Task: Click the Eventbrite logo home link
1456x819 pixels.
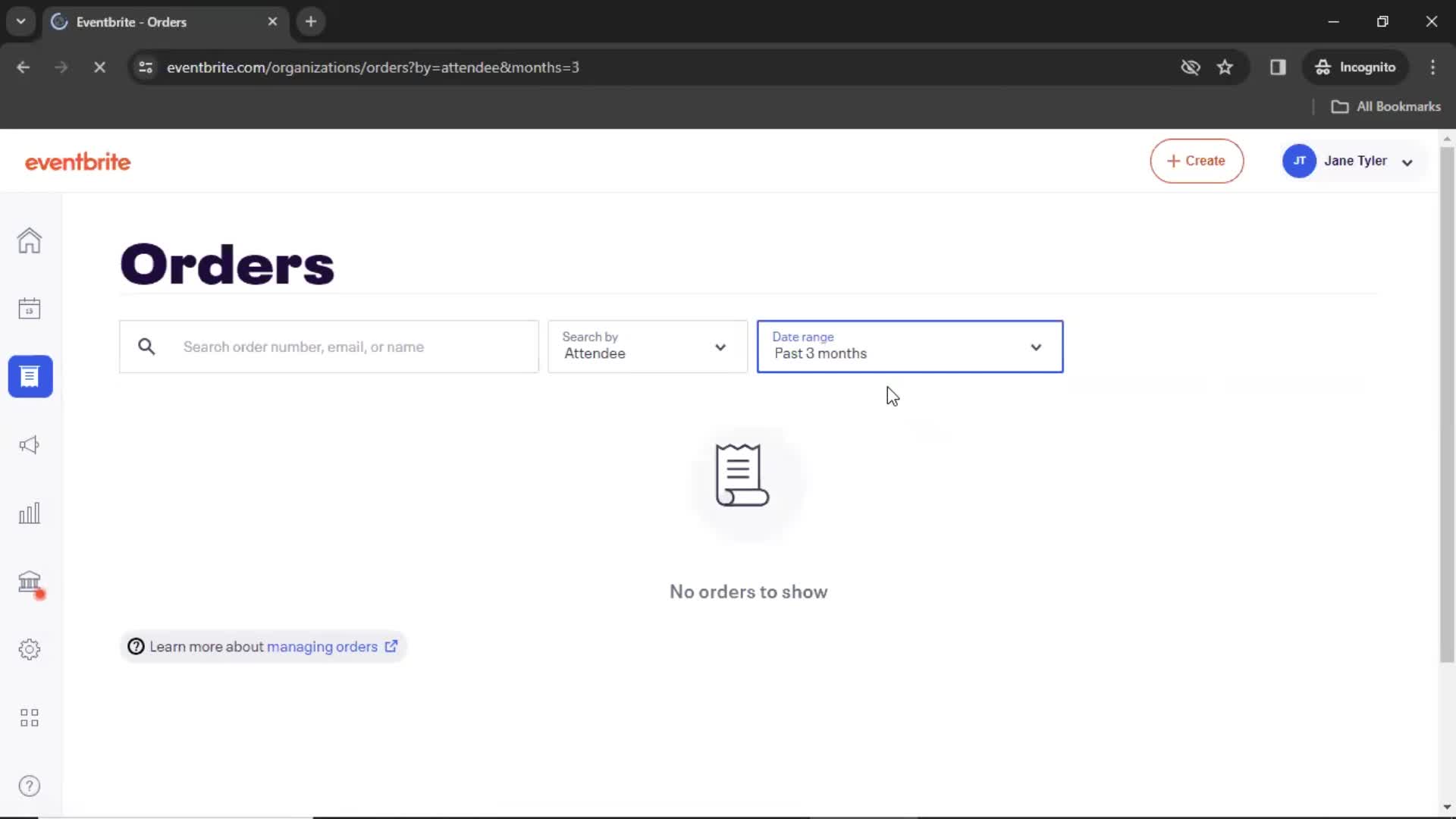Action: 77,162
